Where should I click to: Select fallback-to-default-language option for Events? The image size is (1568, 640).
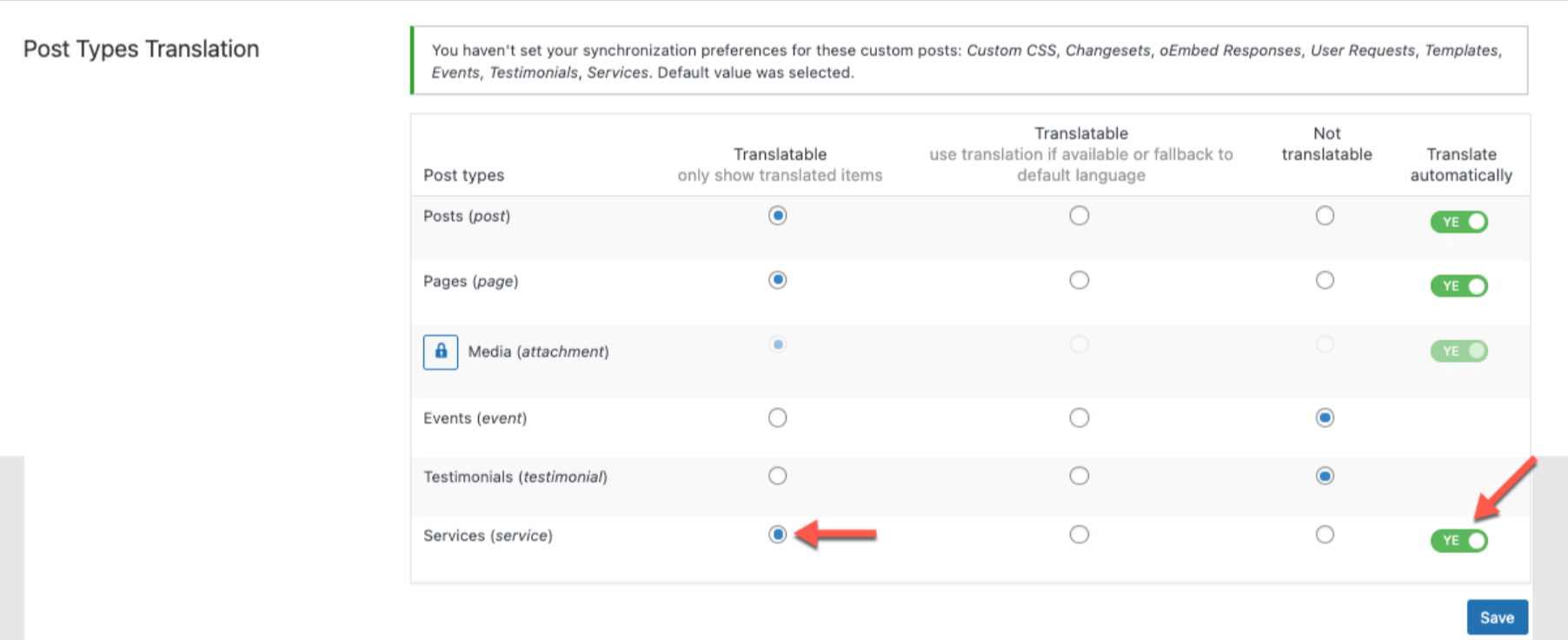coord(1079,418)
